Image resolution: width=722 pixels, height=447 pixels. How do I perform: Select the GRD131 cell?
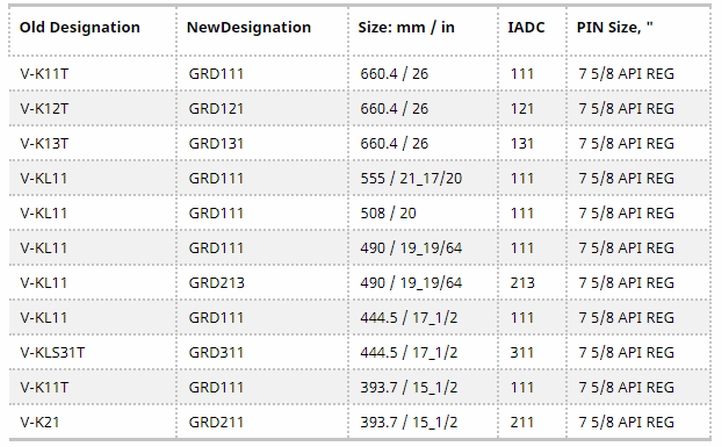pos(216,144)
